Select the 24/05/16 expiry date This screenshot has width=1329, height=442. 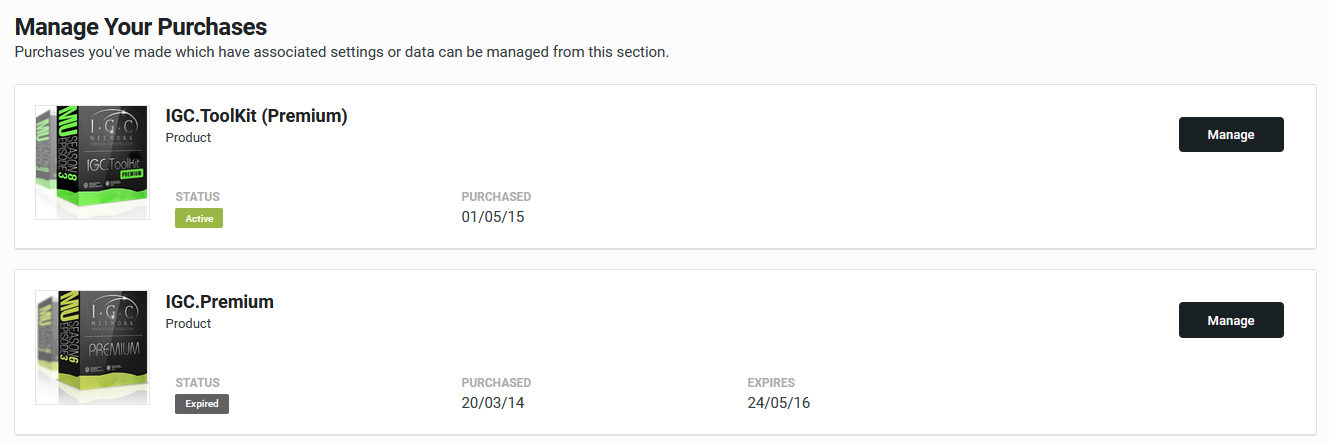pyautogui.click(x=779, y=403)
